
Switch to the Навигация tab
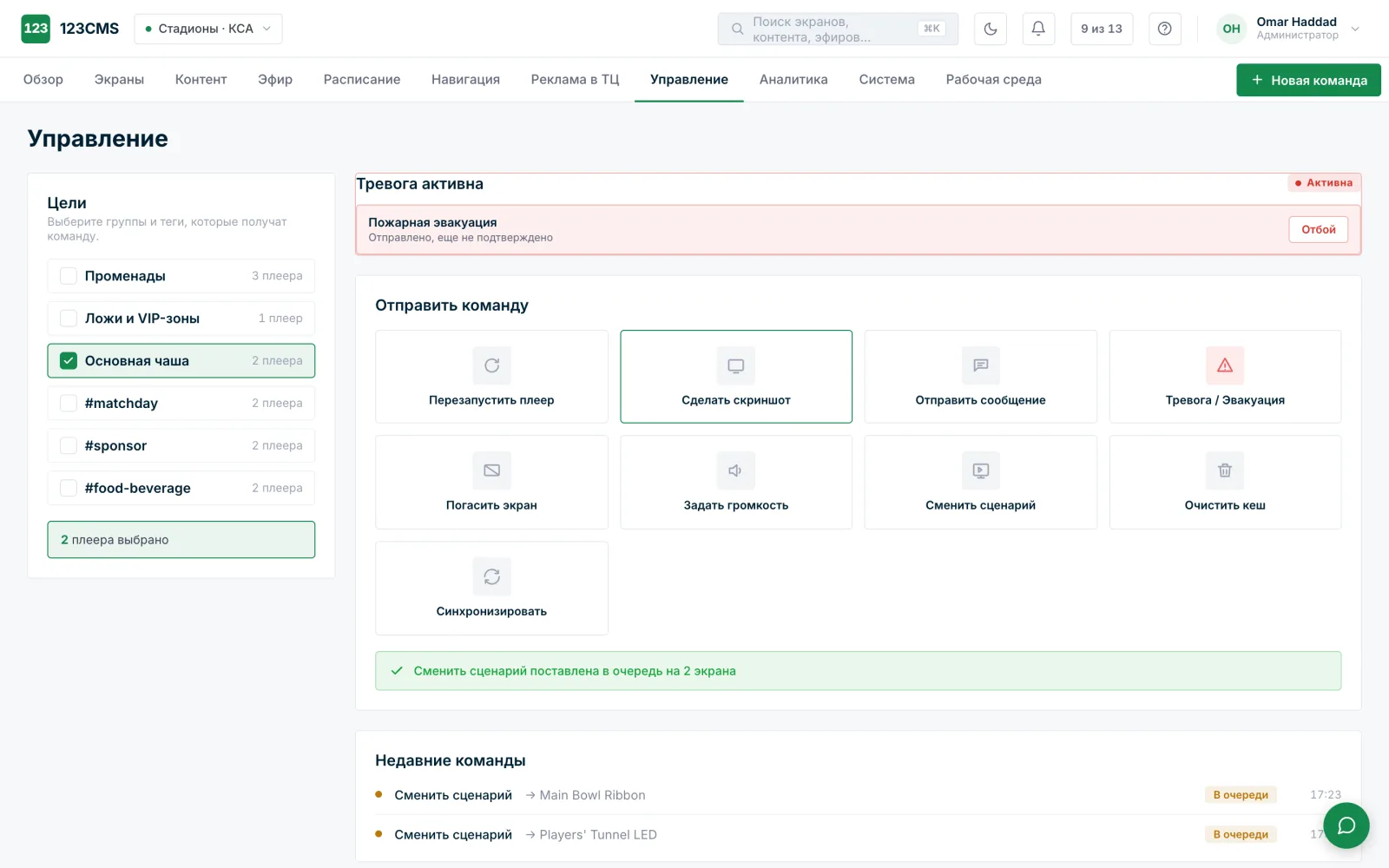coord(465,80)
